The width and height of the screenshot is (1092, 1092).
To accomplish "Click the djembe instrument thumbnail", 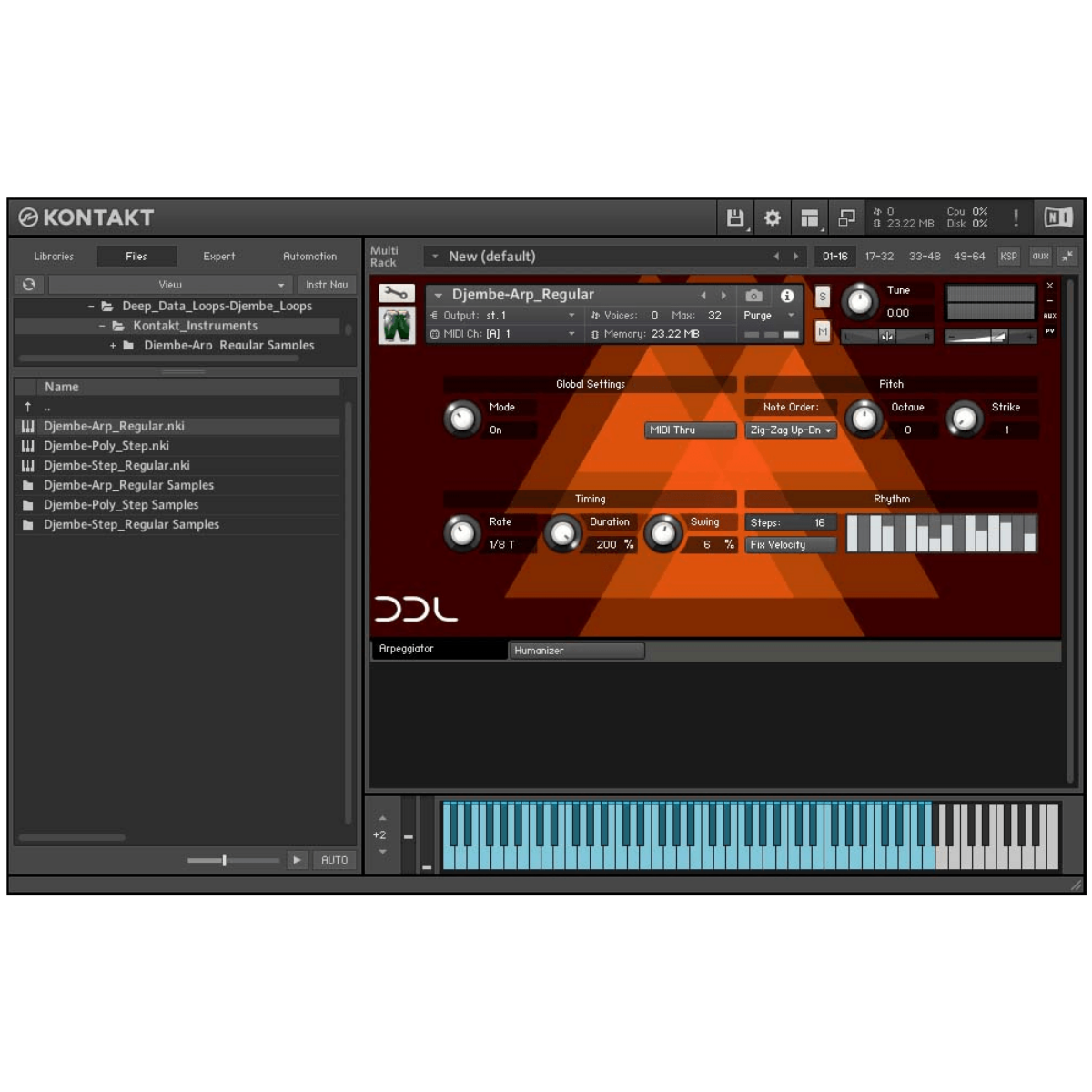I will click(397, 325).
